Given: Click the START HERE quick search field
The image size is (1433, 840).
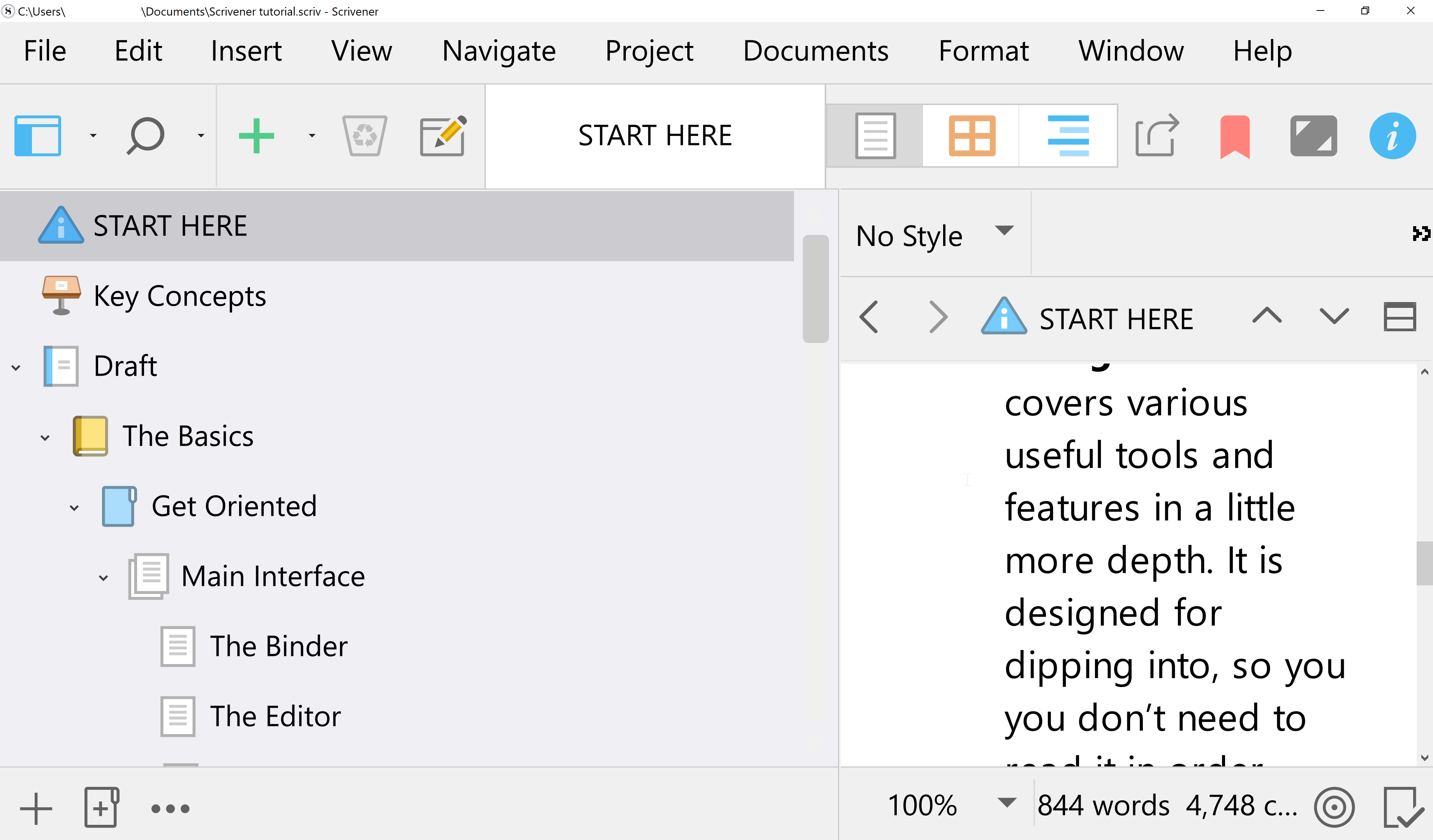Looking at the screenshot, I should pyautogui.click(x=655, y=136).
